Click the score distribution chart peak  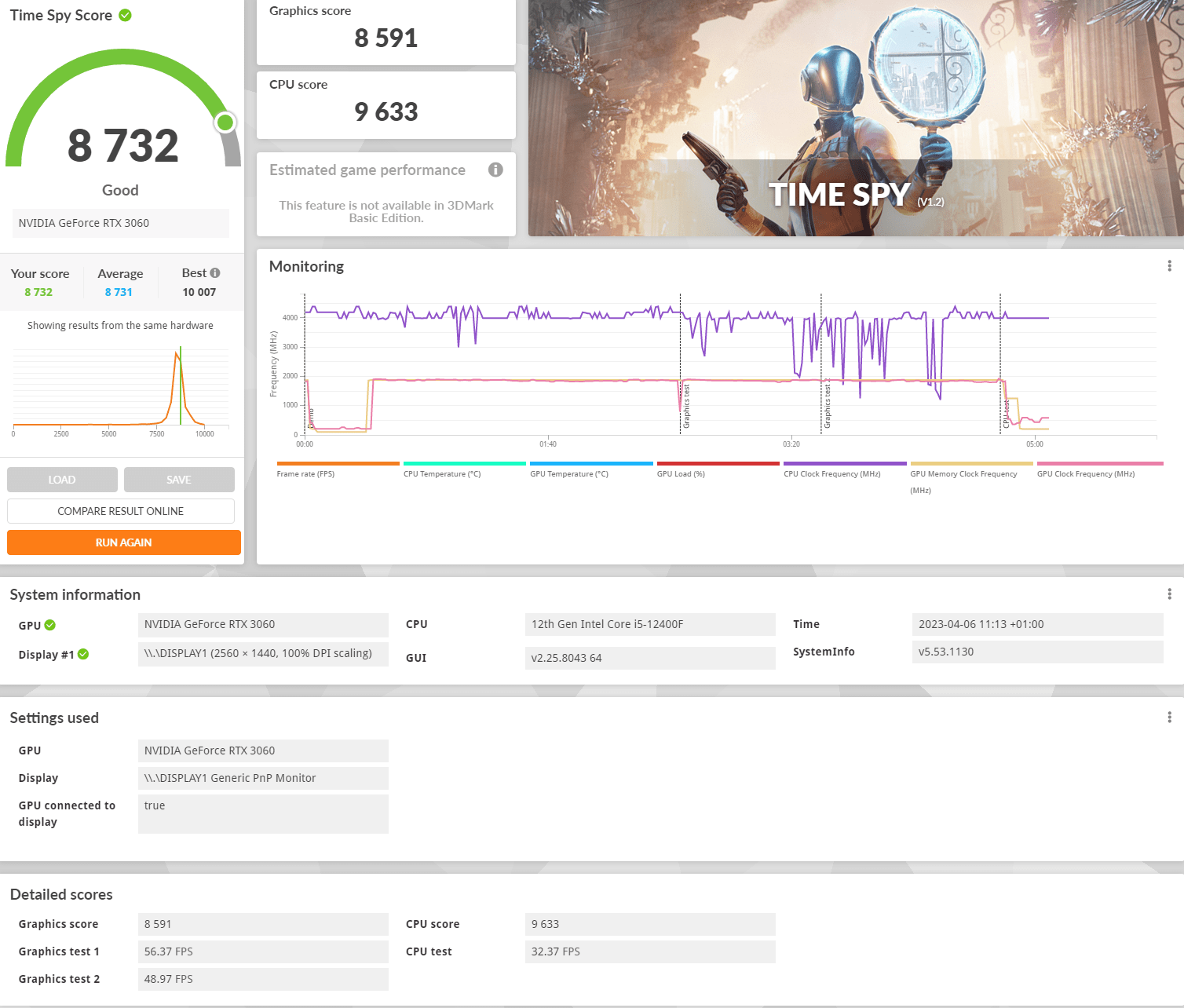177,355
